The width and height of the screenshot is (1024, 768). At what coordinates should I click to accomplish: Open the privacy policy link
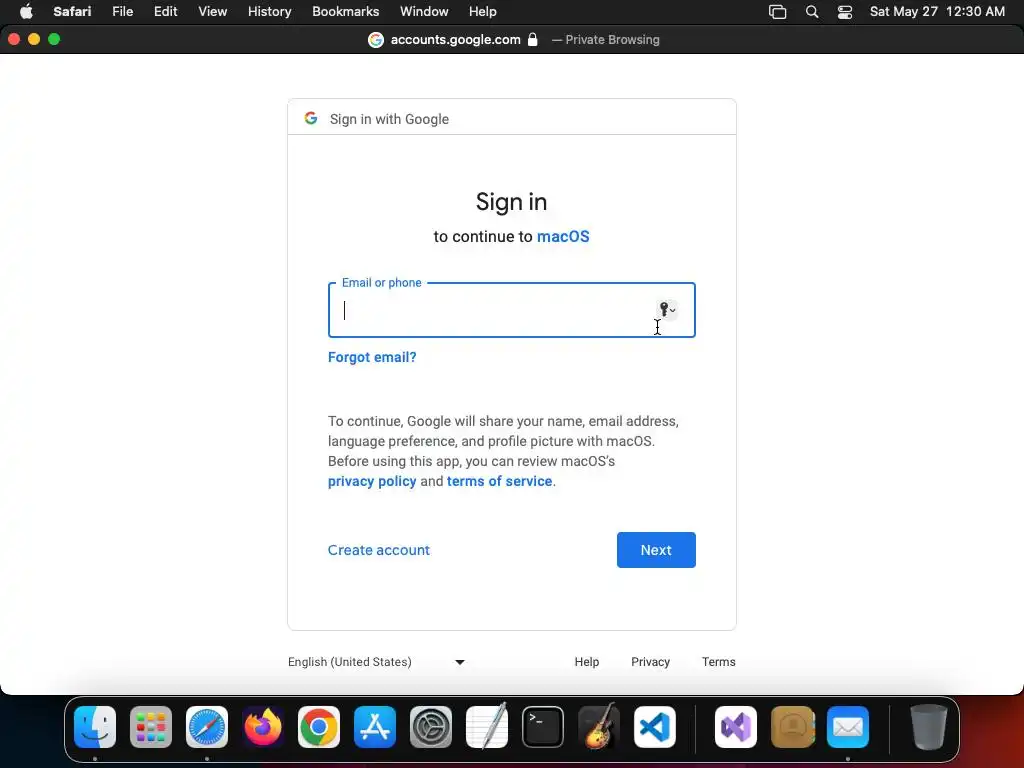tap(372, 481)
